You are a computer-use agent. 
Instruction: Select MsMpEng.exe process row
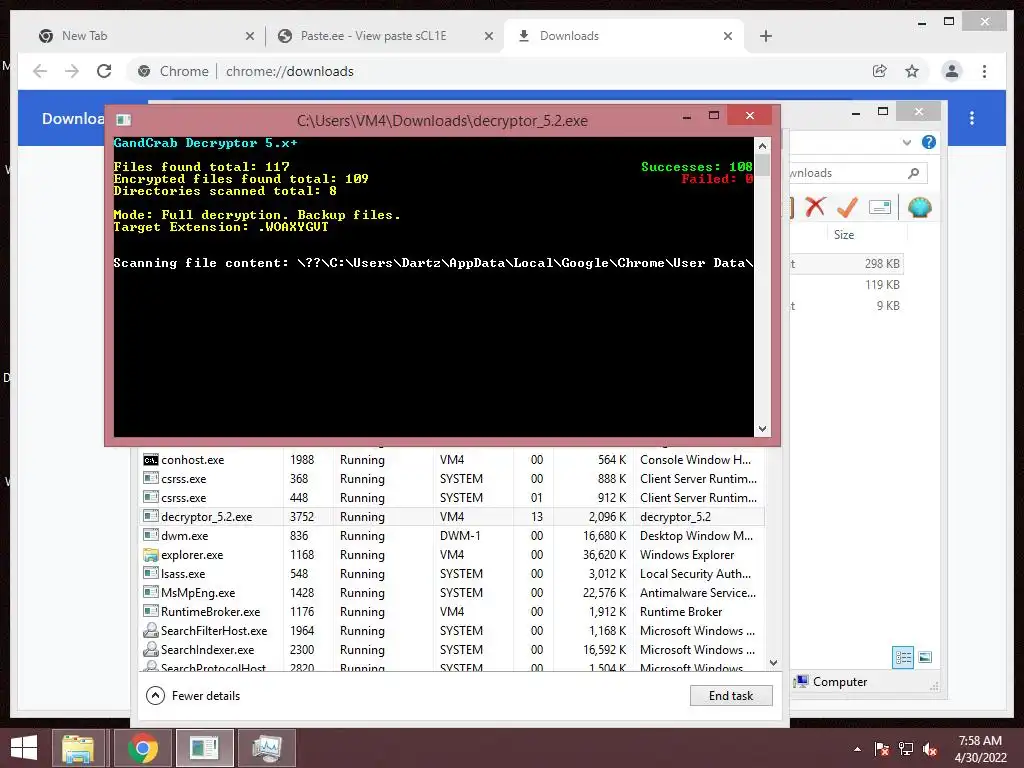(451, 592)
